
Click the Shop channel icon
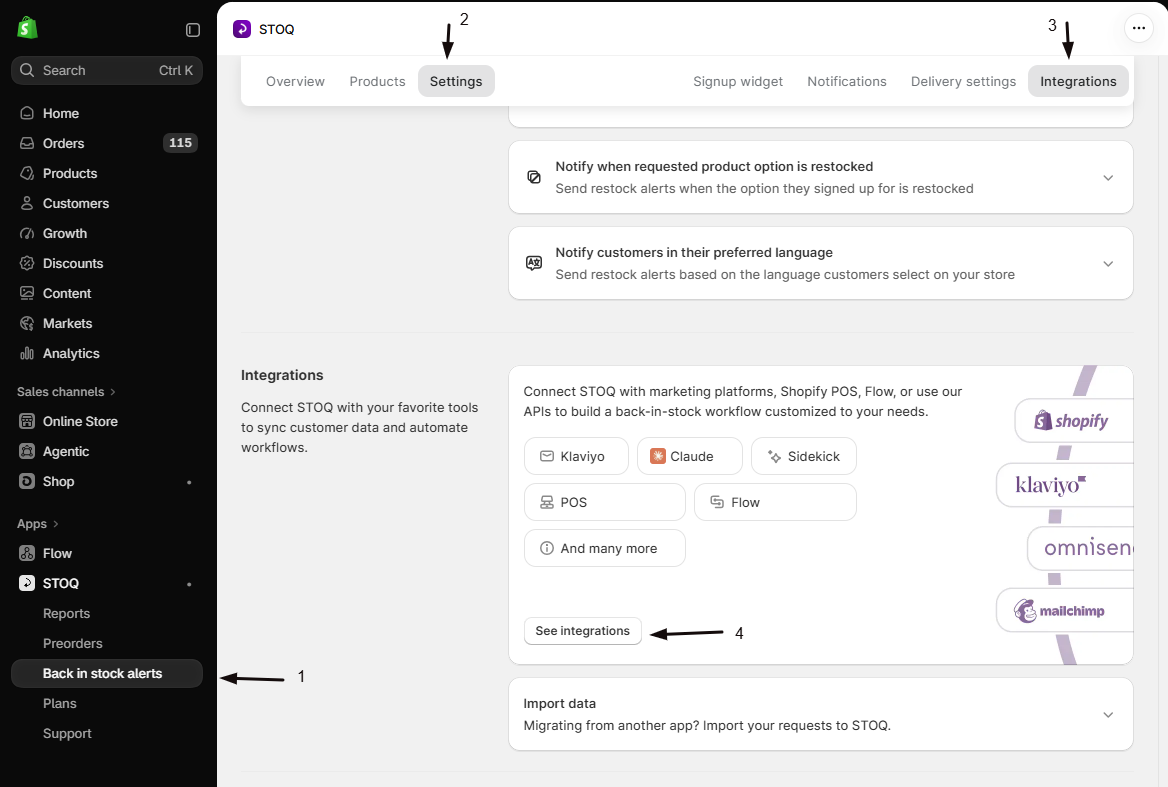27,481
